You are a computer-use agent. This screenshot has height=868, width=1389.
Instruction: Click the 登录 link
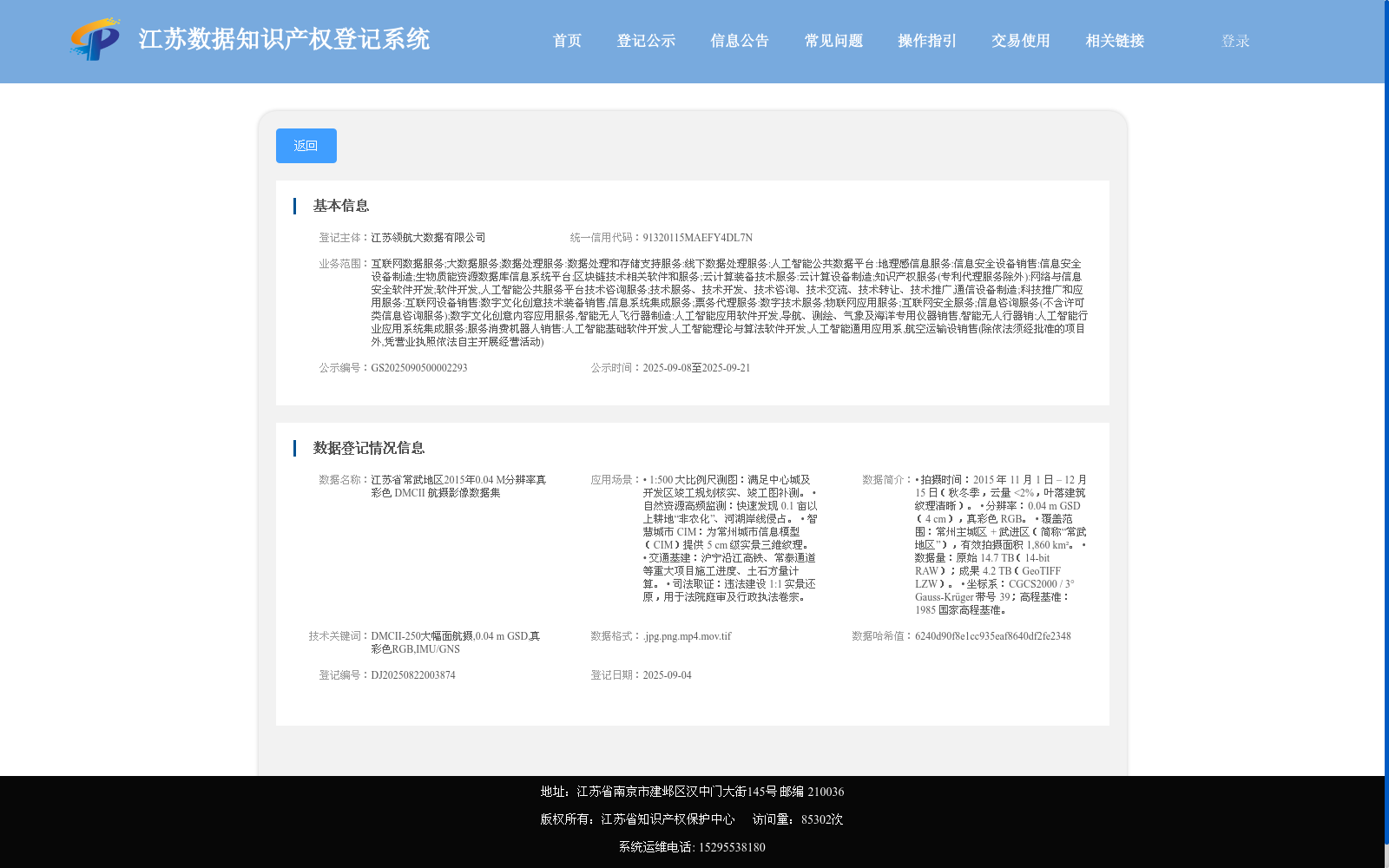[x=1235, y=41]
